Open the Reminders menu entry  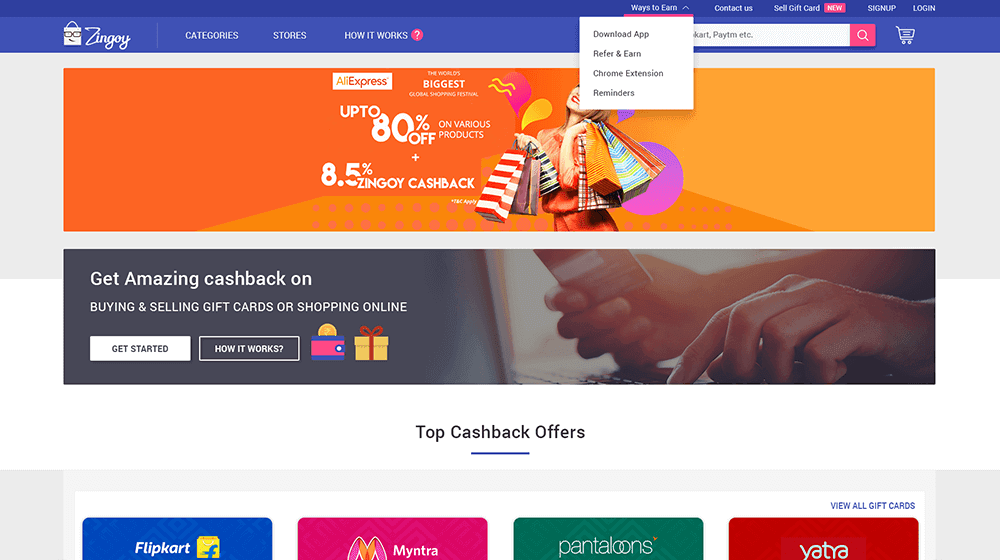pyautogui.click(x=614, y=93)
